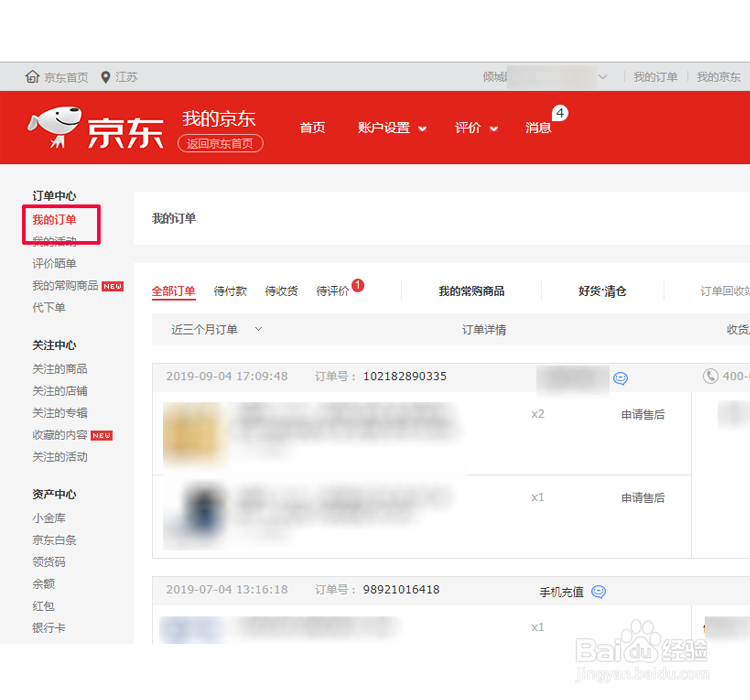The height and width of the screenshot is (700, 750).
Task: Open the 好货·清仓 tab
Action: coord(602,291)
